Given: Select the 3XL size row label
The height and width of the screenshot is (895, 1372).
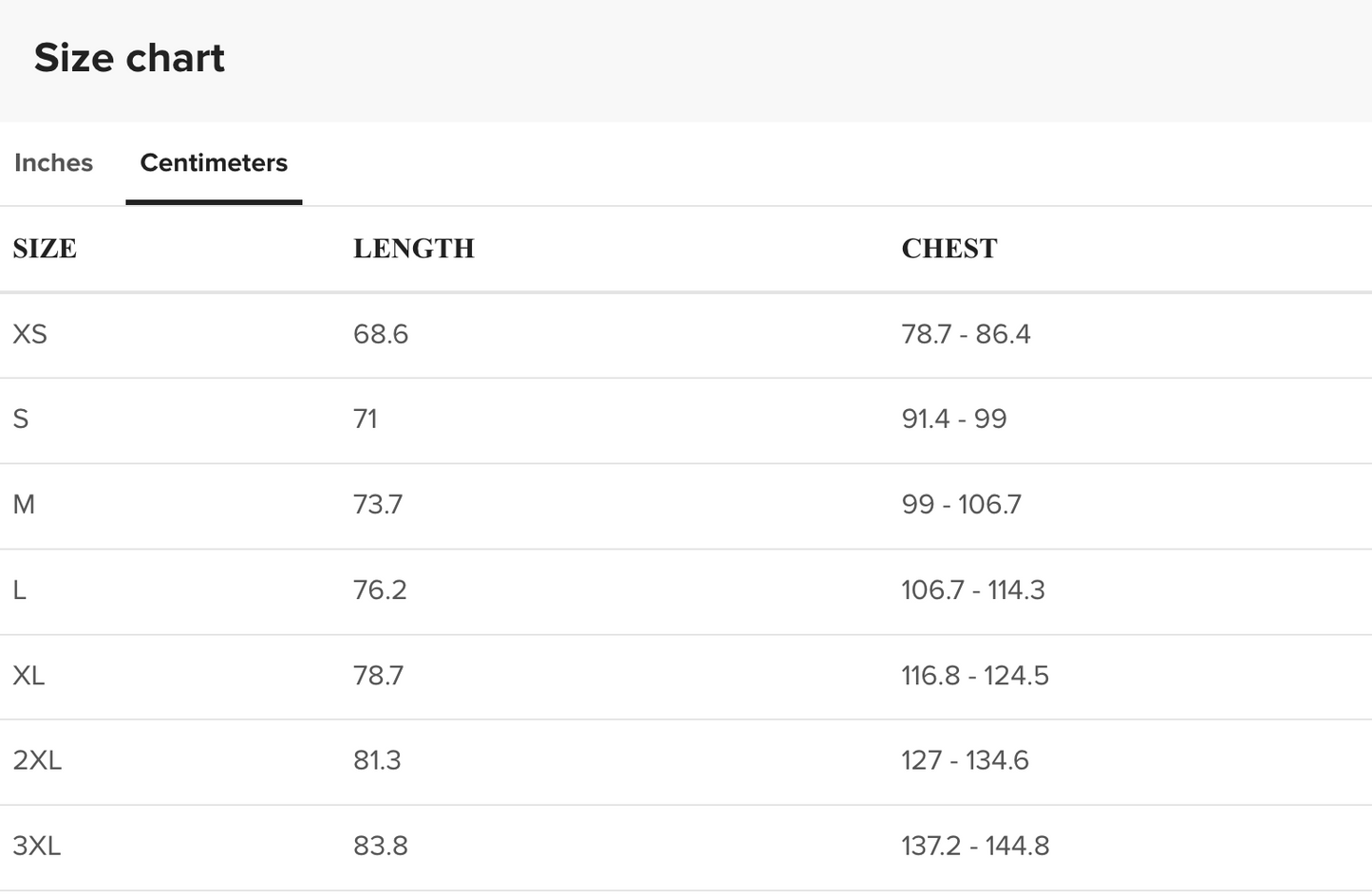Looking at the screenshot, I should tap(37, 846).
